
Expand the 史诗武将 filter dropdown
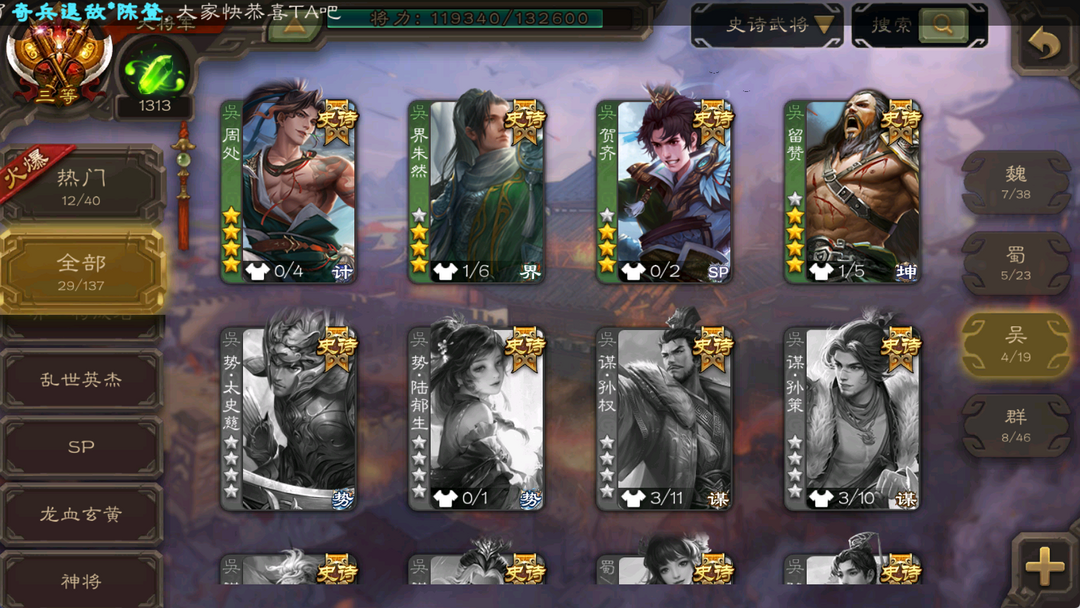pos(767,25)
